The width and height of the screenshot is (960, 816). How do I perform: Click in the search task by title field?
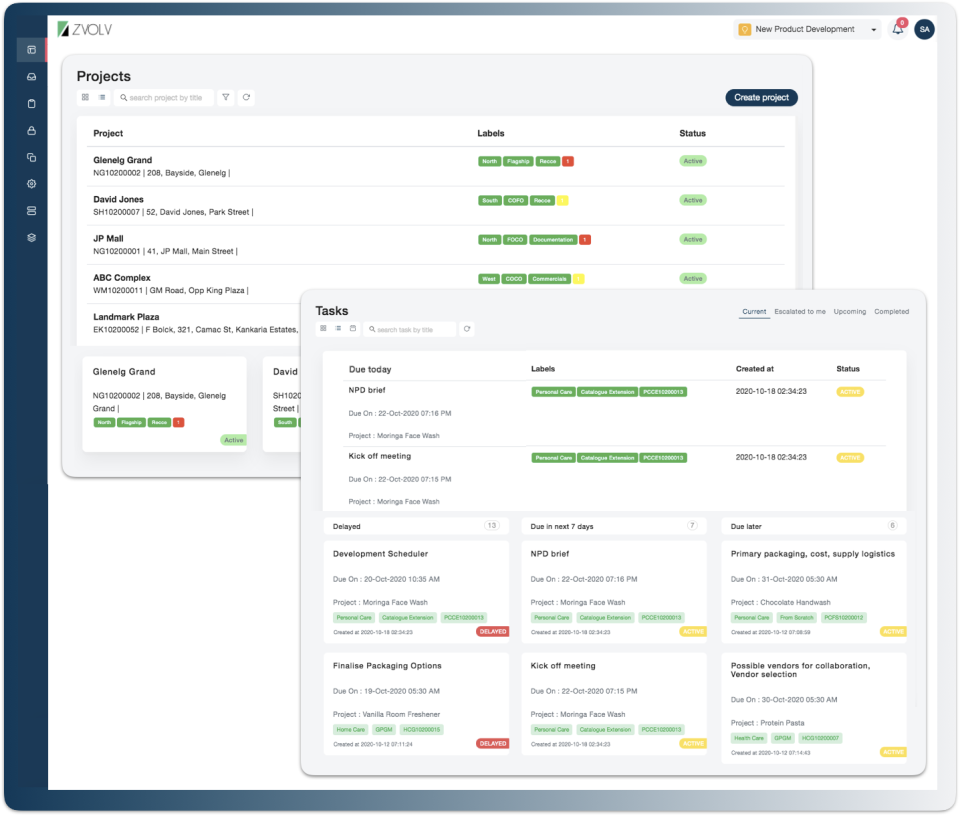pos(408,328)
